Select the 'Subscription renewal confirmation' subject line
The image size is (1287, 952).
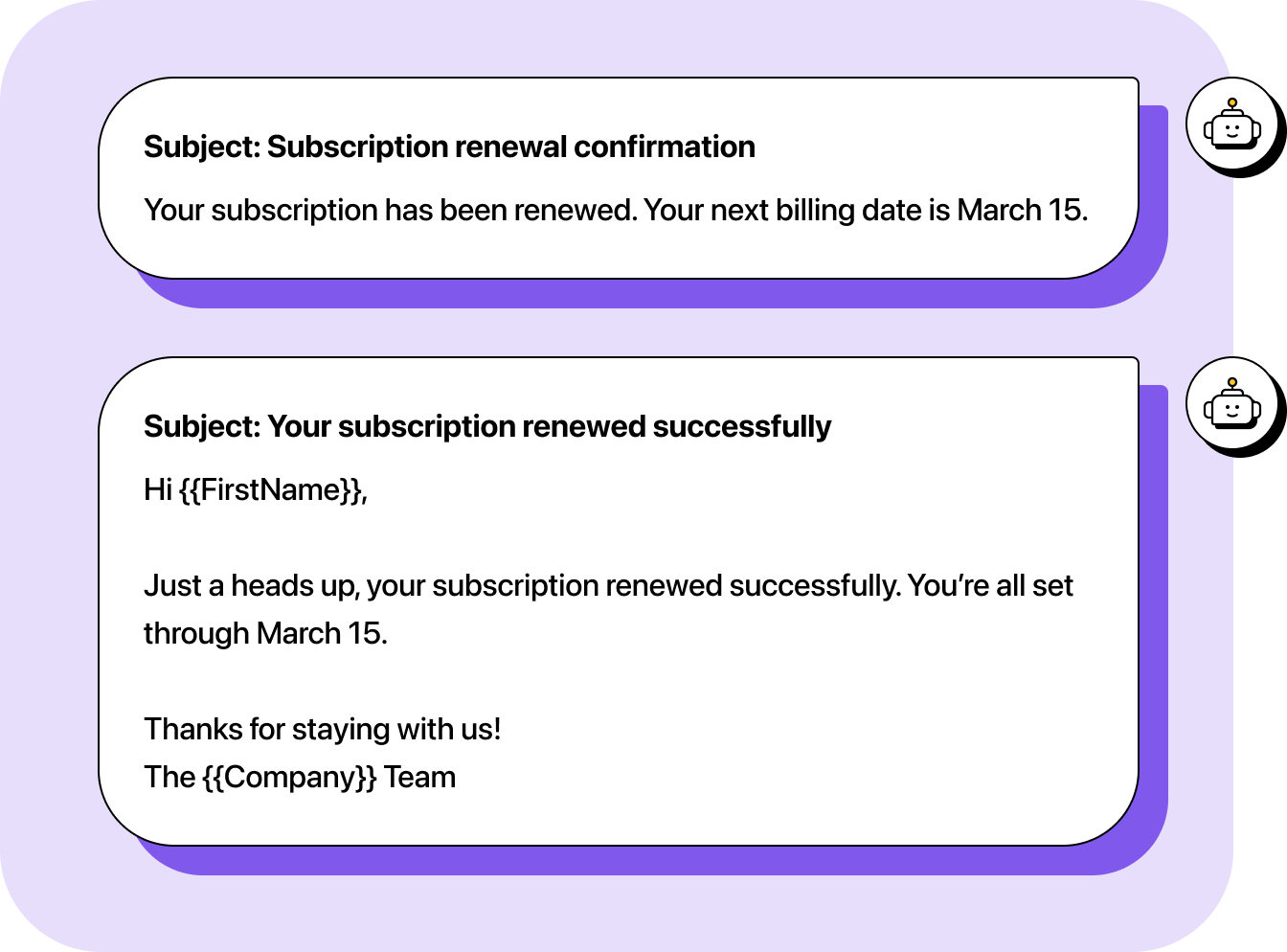[510, 147]
